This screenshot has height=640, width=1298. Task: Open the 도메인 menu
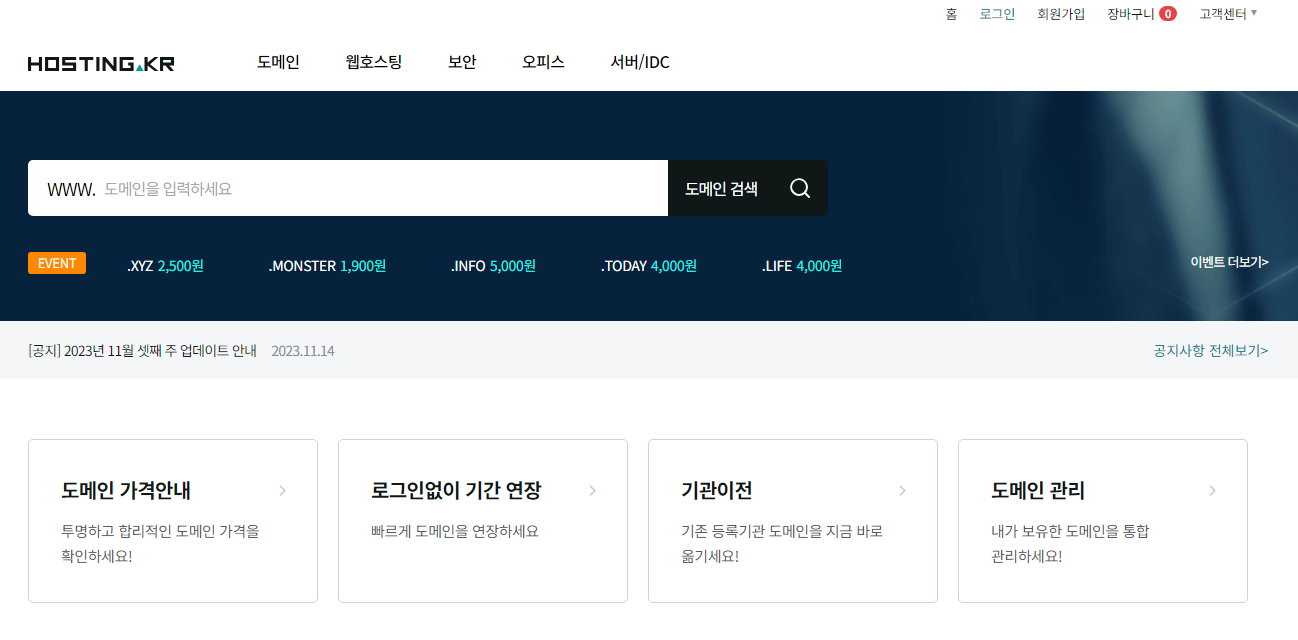pos(278,62)
